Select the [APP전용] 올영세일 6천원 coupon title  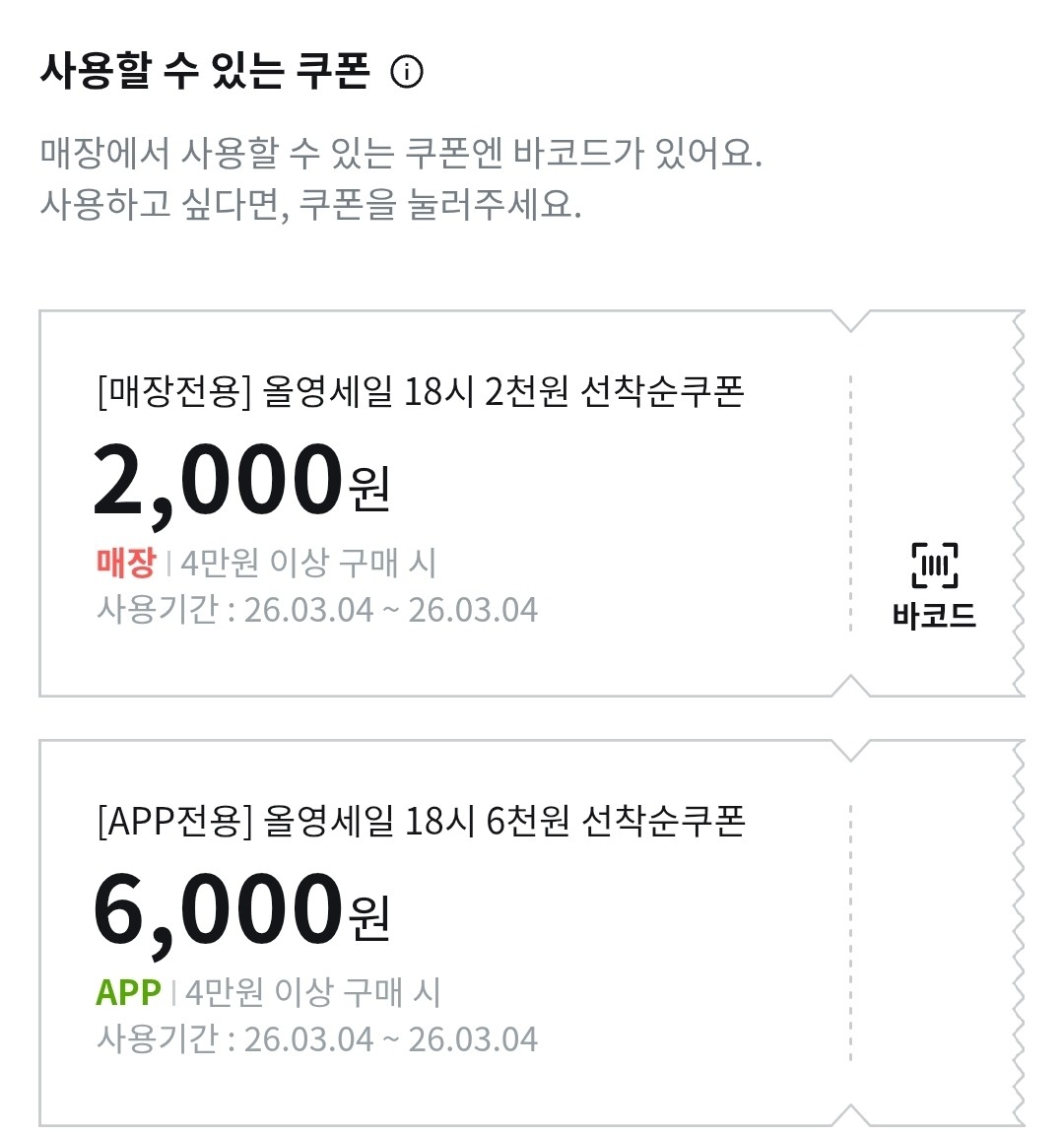pos(421,822)
